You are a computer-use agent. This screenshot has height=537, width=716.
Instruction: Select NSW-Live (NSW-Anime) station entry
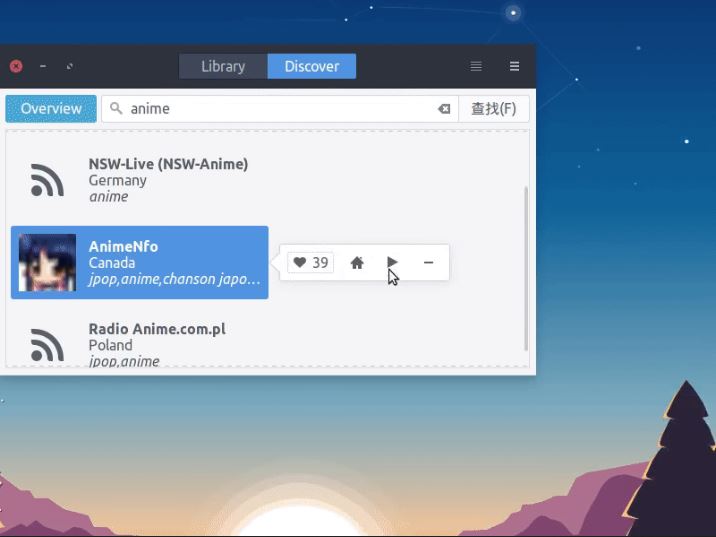(168, 164)
